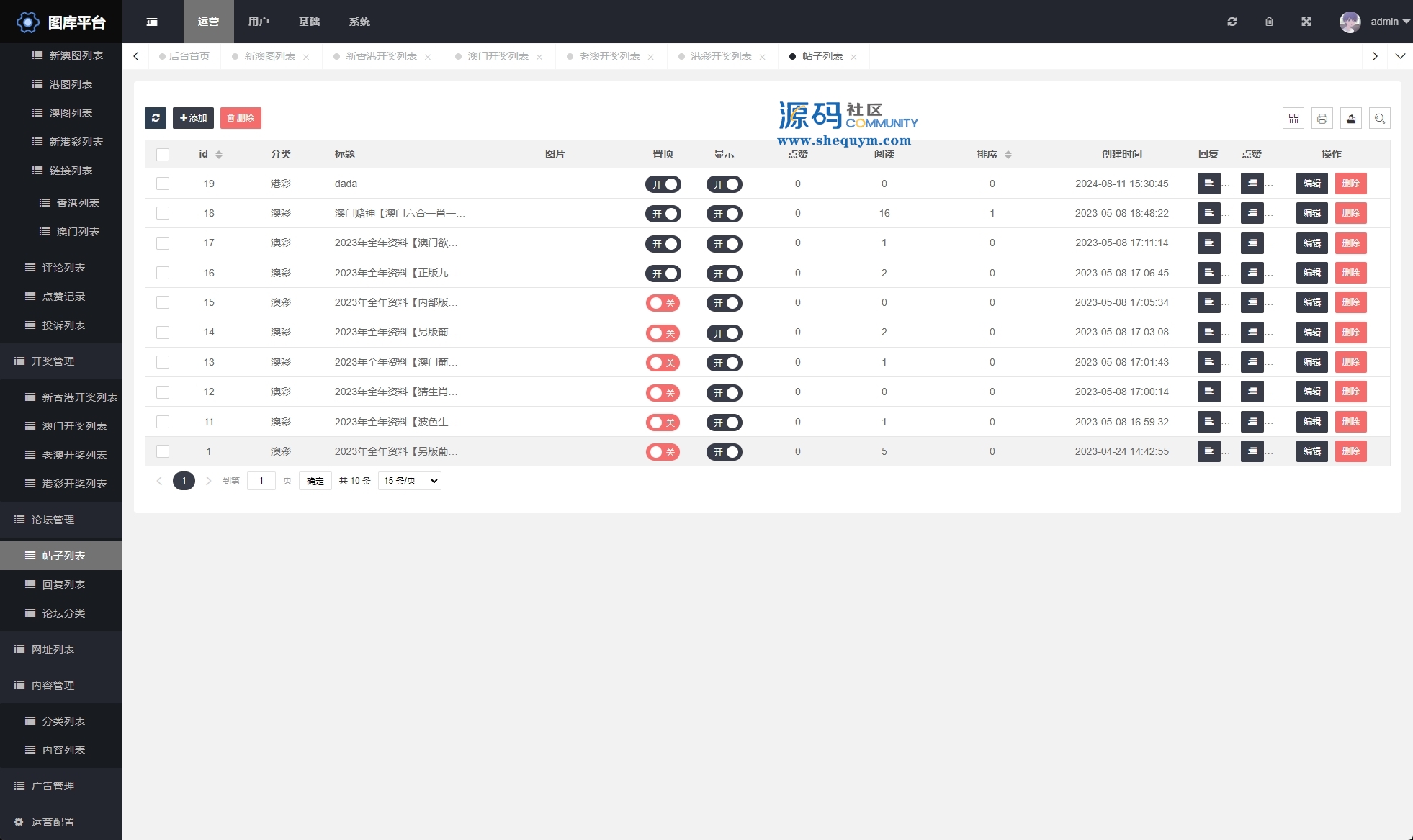This screenshot has width=1413, height=840.
Task: Click 编辑 for row id 19
Action: (x=1312, y=184)
